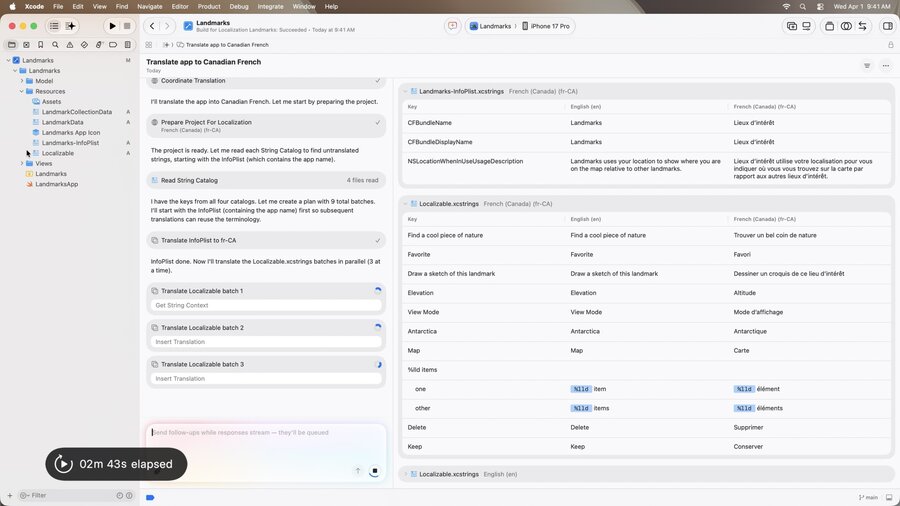This screenshot has width=900, height=506.
Task: Collapse Landmarks-InfoPlist.xcstrings table
Action: (405, 91)
